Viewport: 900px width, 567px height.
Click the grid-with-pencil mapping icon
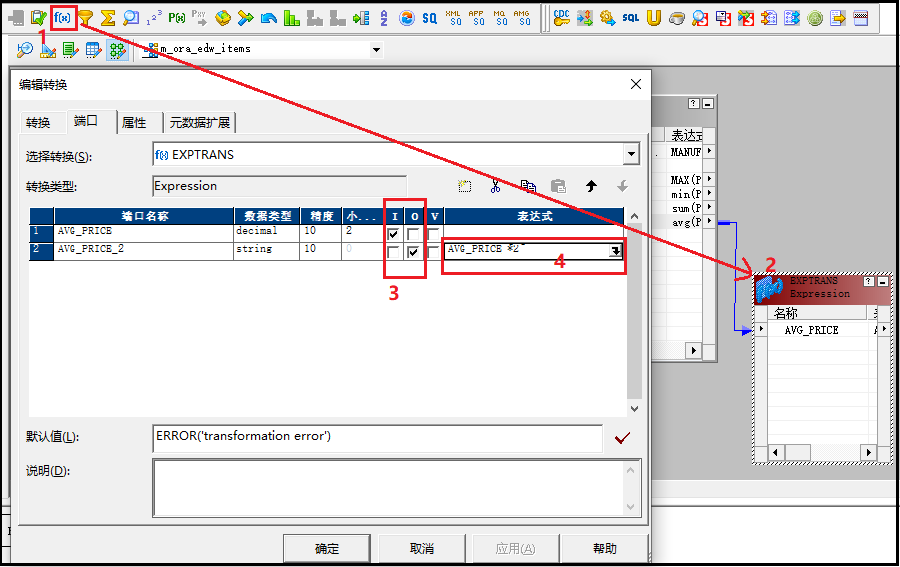(x=94, y=51)
